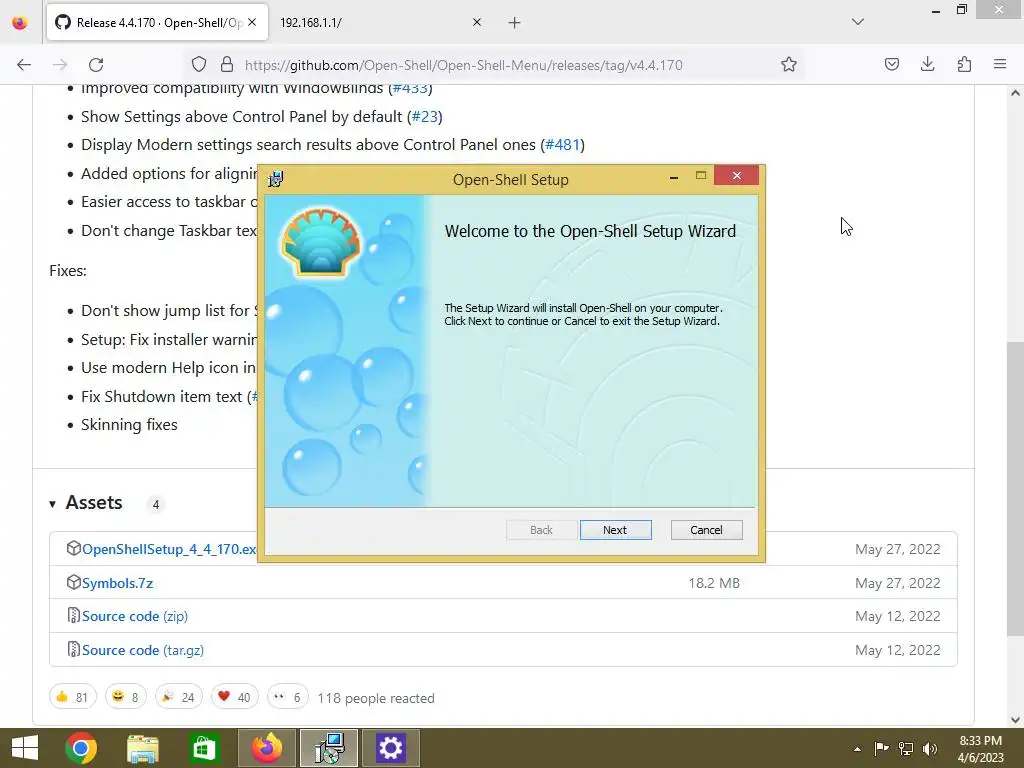Show hidden system tray icons

(x=857, y=749)
